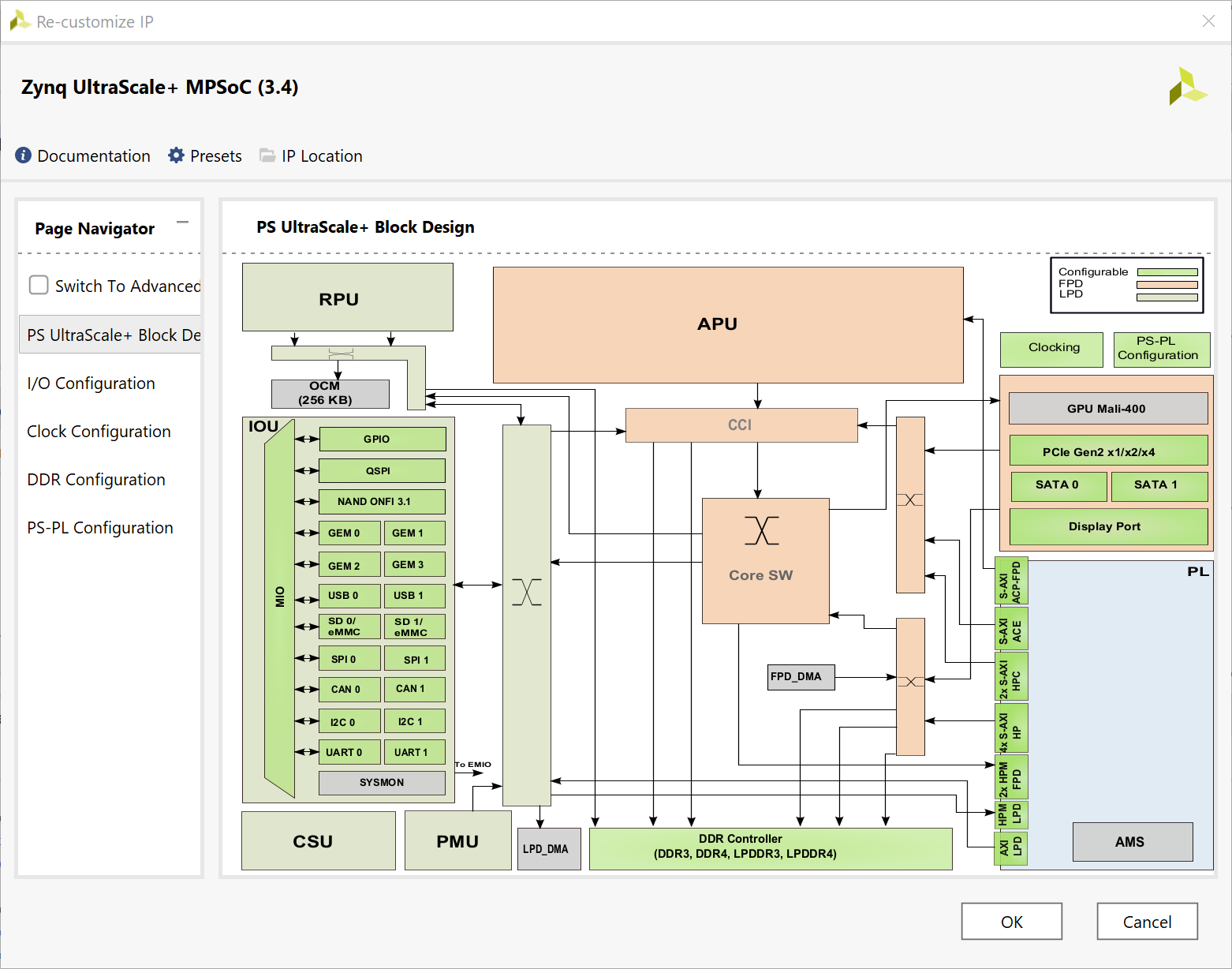The image size is (1232, 969).
Task: Click the GEM 0 block
Action: coord(350,533)
